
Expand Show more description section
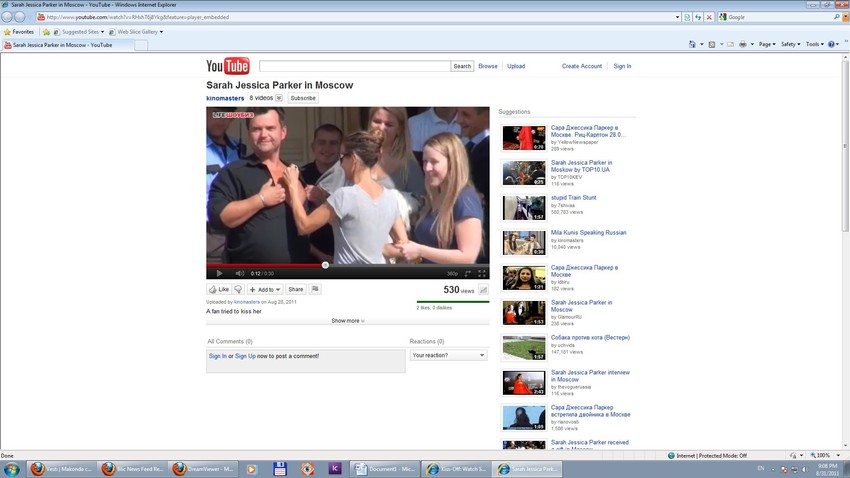point(347,321)
